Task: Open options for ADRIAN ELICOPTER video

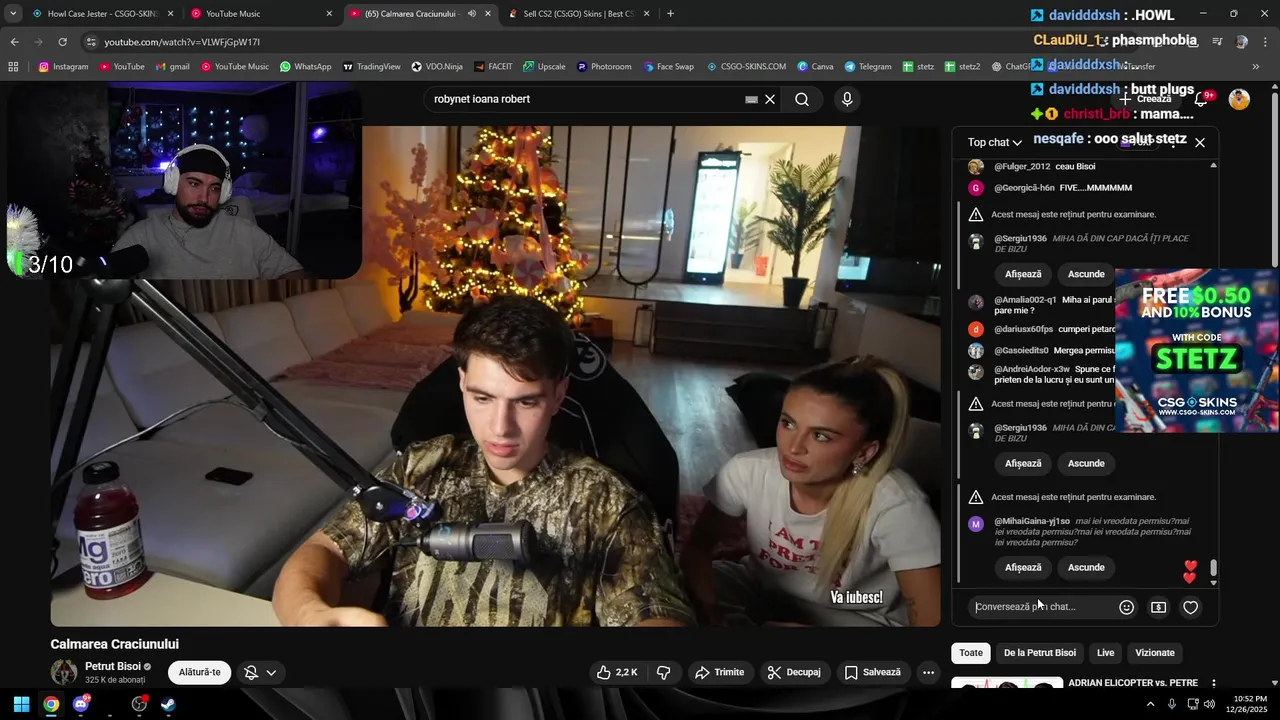Action: tap(1214, 684)
